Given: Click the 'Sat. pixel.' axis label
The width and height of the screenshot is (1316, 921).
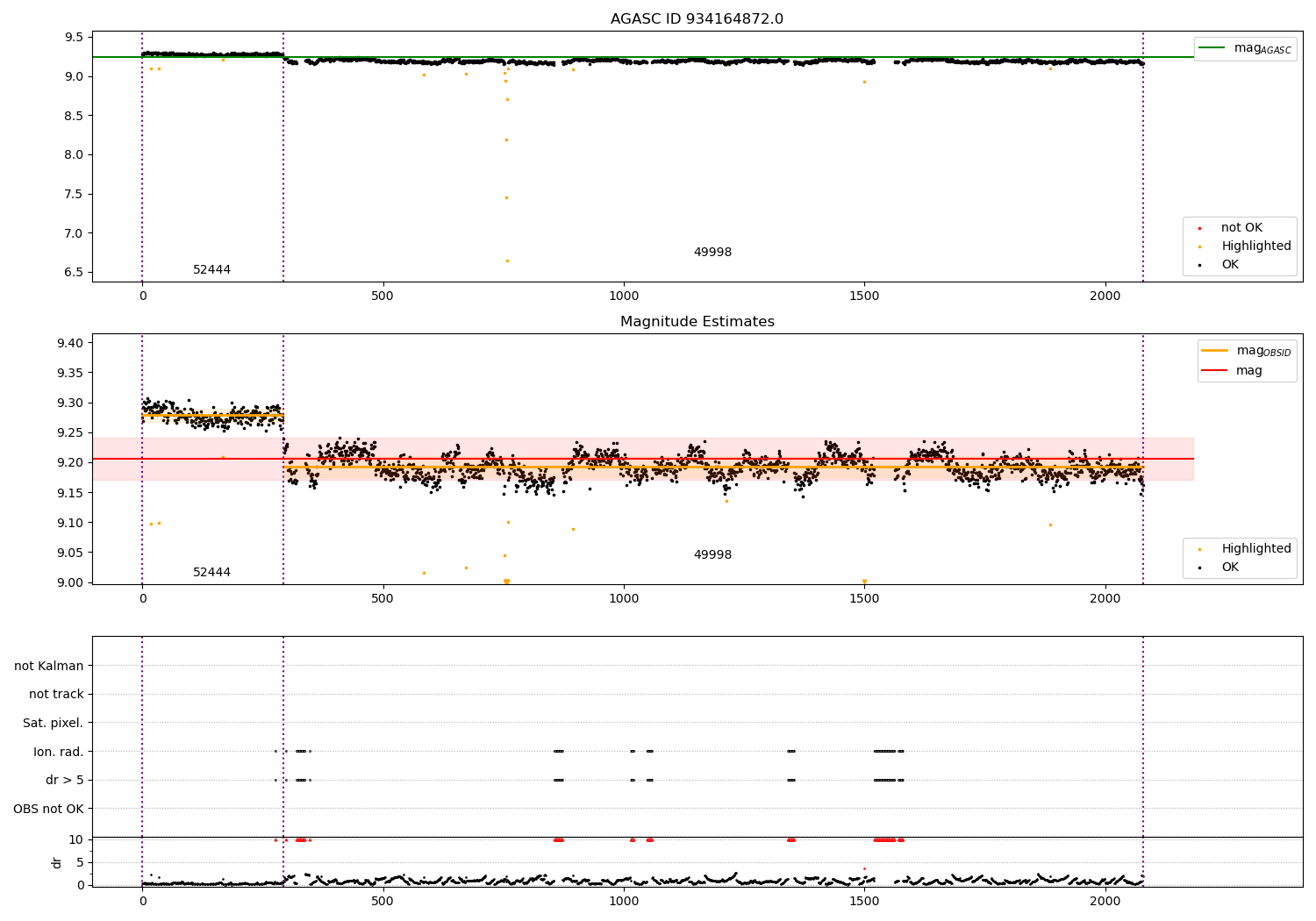Looking at the screenshot, I should pos(54,724).
